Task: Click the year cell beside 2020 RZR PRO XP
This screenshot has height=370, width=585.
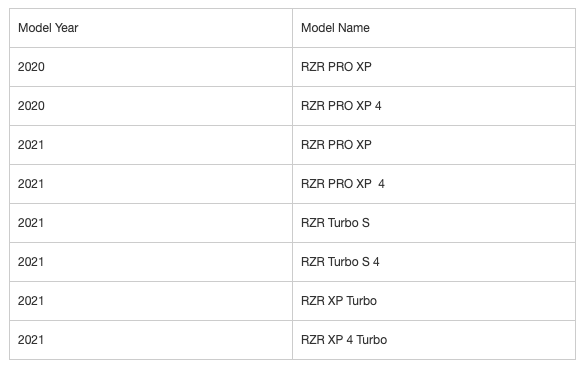Action: point(151,67)
